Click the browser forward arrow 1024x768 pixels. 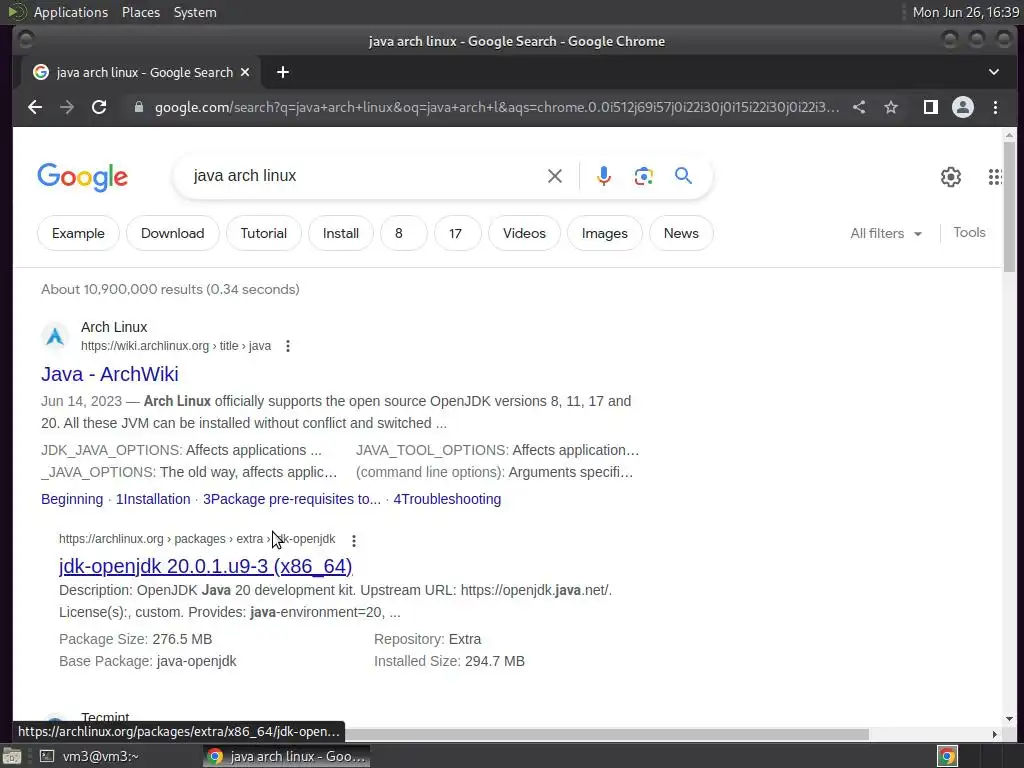[67, 107]
